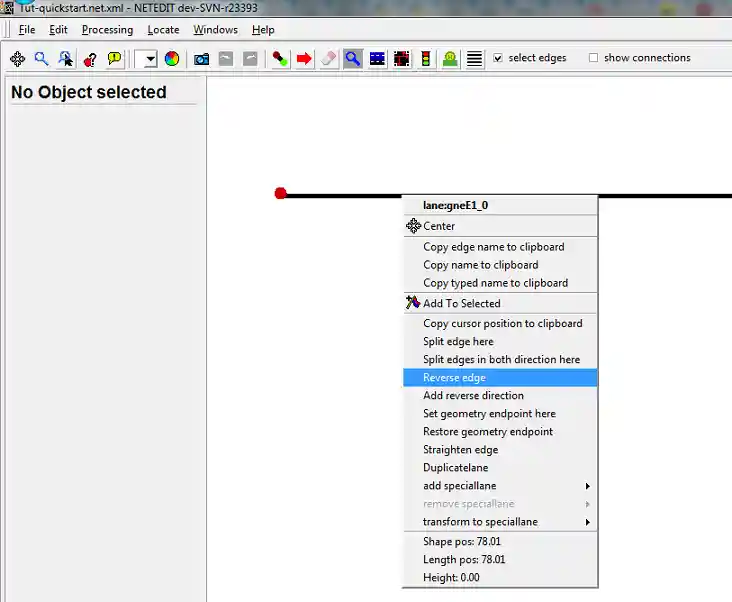Click the Add To Selected flag icon
This screenshot has width=732, height=602.
(x=413, y=302)
